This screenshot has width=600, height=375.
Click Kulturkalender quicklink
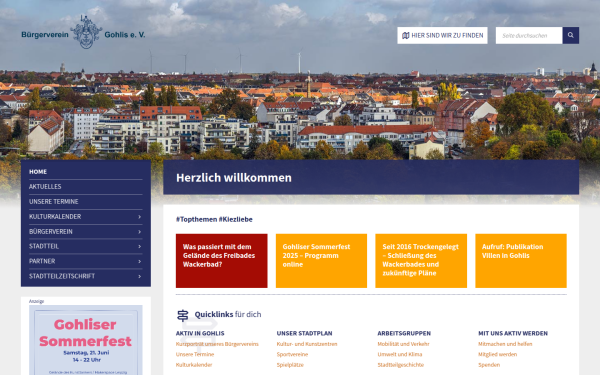point(194,365)
